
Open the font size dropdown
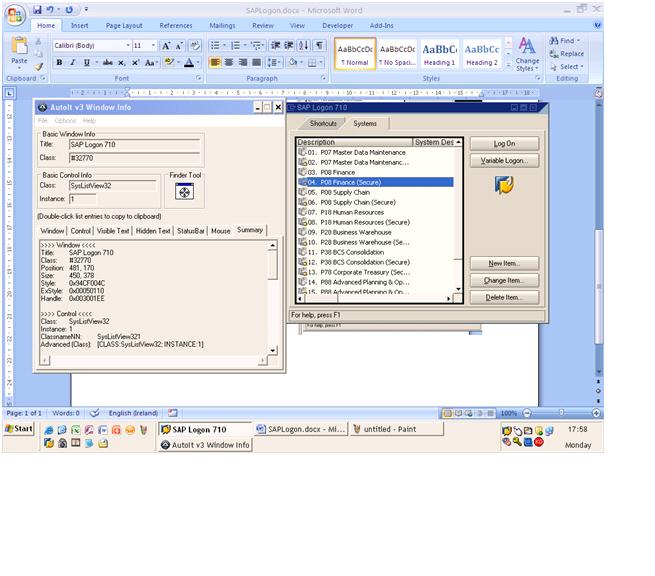tap(153, 46)
